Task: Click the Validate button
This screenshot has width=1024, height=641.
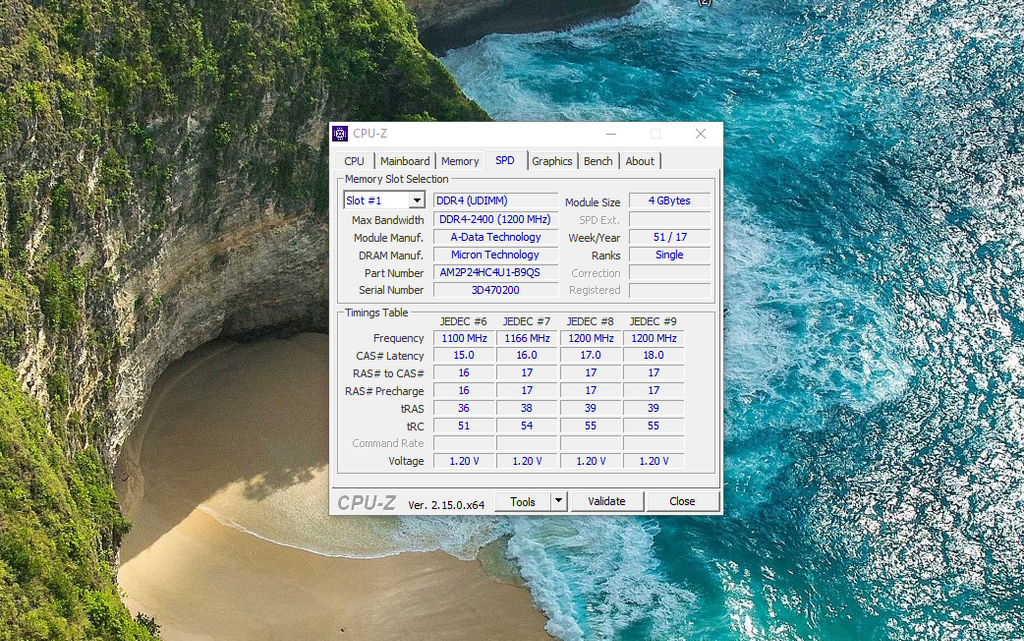Action: click(607, 501)
